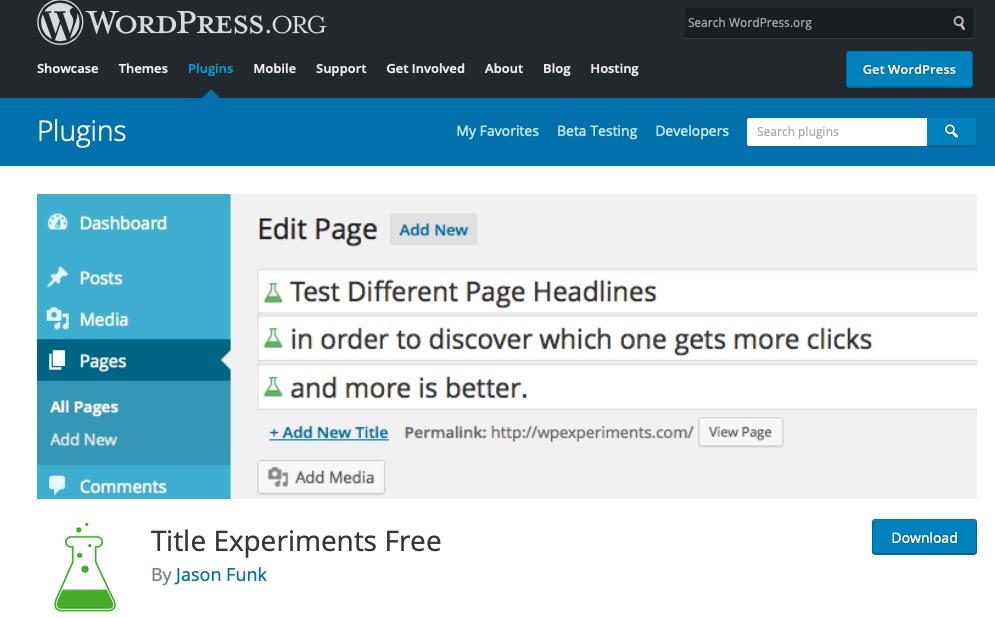Image resolution: width=995 pixels, height=618 pixels.
Task: Click the Media icon in sidebar
Action: (58, 319)
